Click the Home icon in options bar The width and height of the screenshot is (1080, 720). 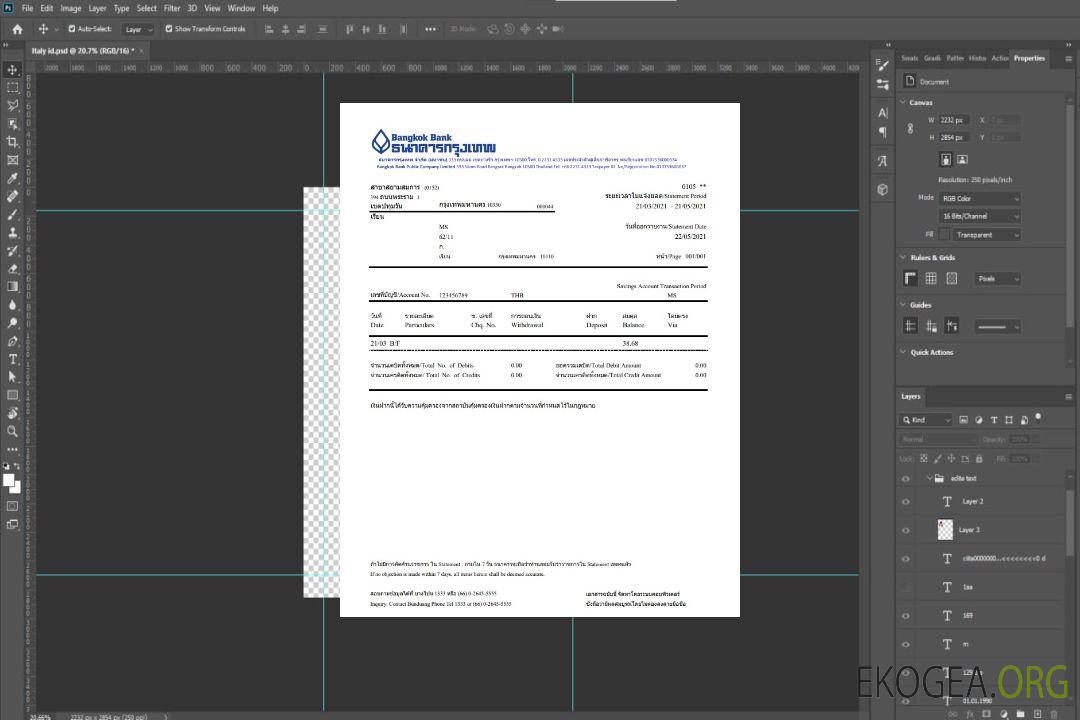[17, 29]
